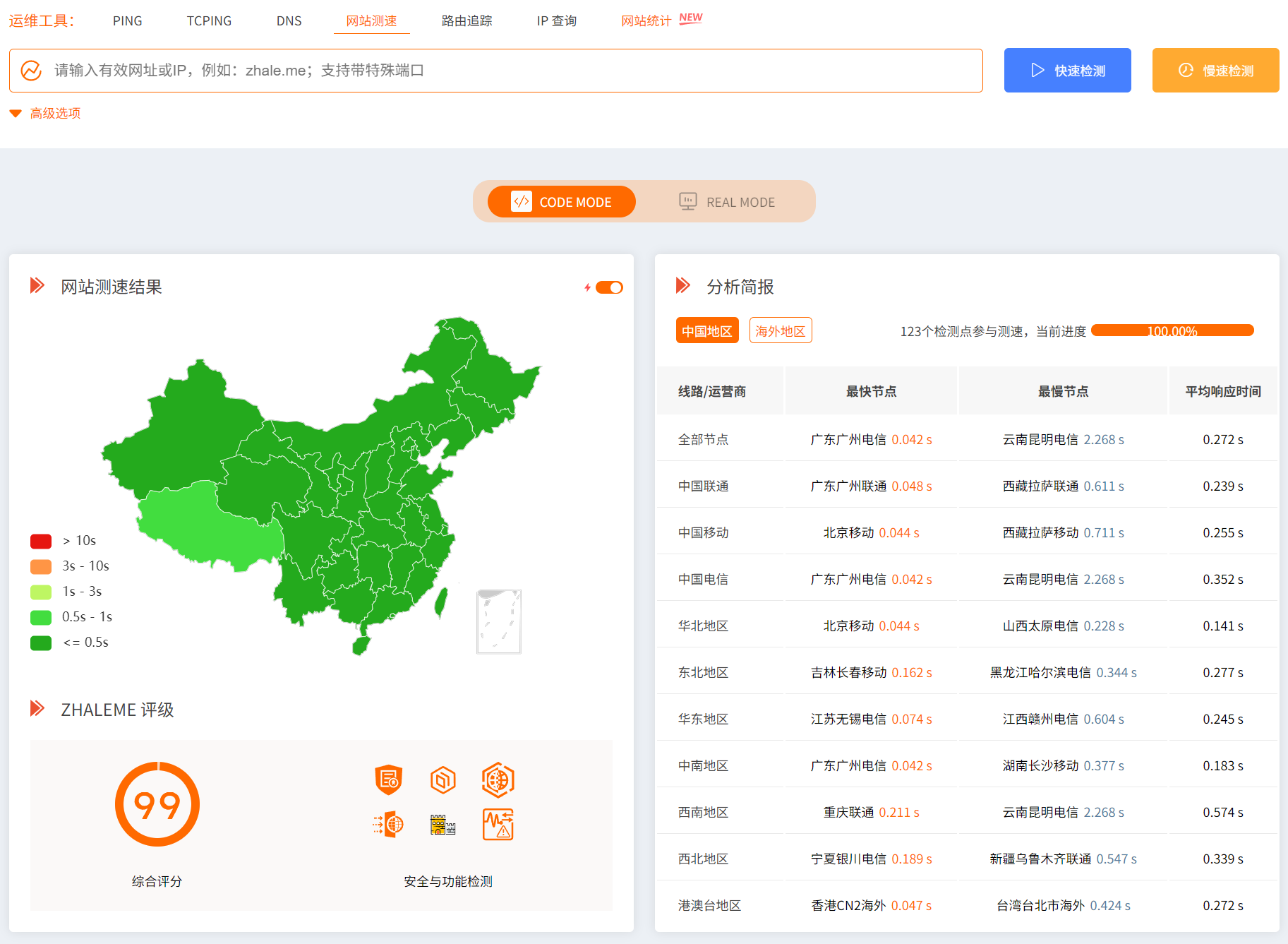Click the 100.00% progress bar
This screenshot has height=944, width=1288.
point(1172,330)
